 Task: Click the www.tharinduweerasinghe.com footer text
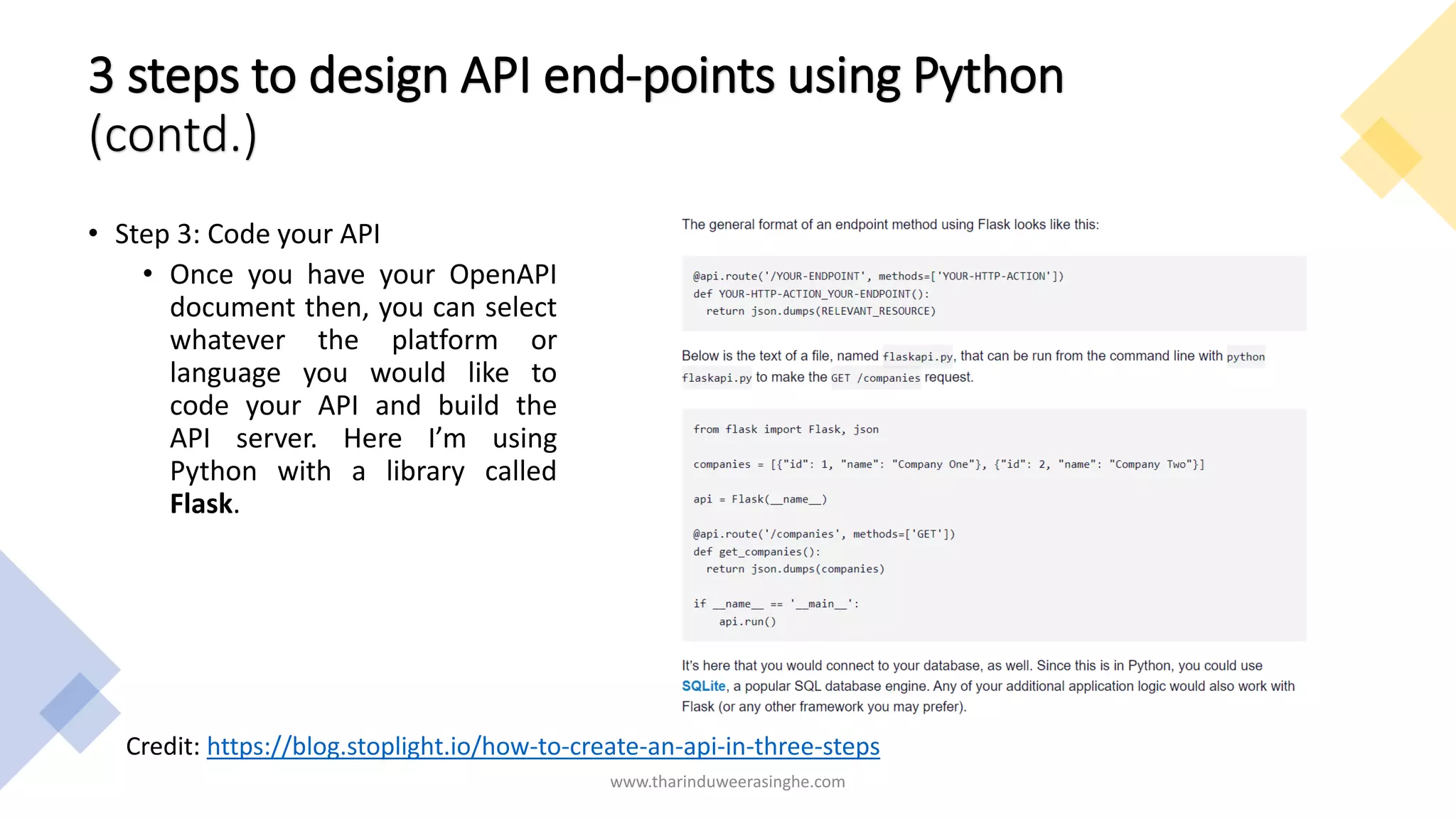[x=727, y=781]
